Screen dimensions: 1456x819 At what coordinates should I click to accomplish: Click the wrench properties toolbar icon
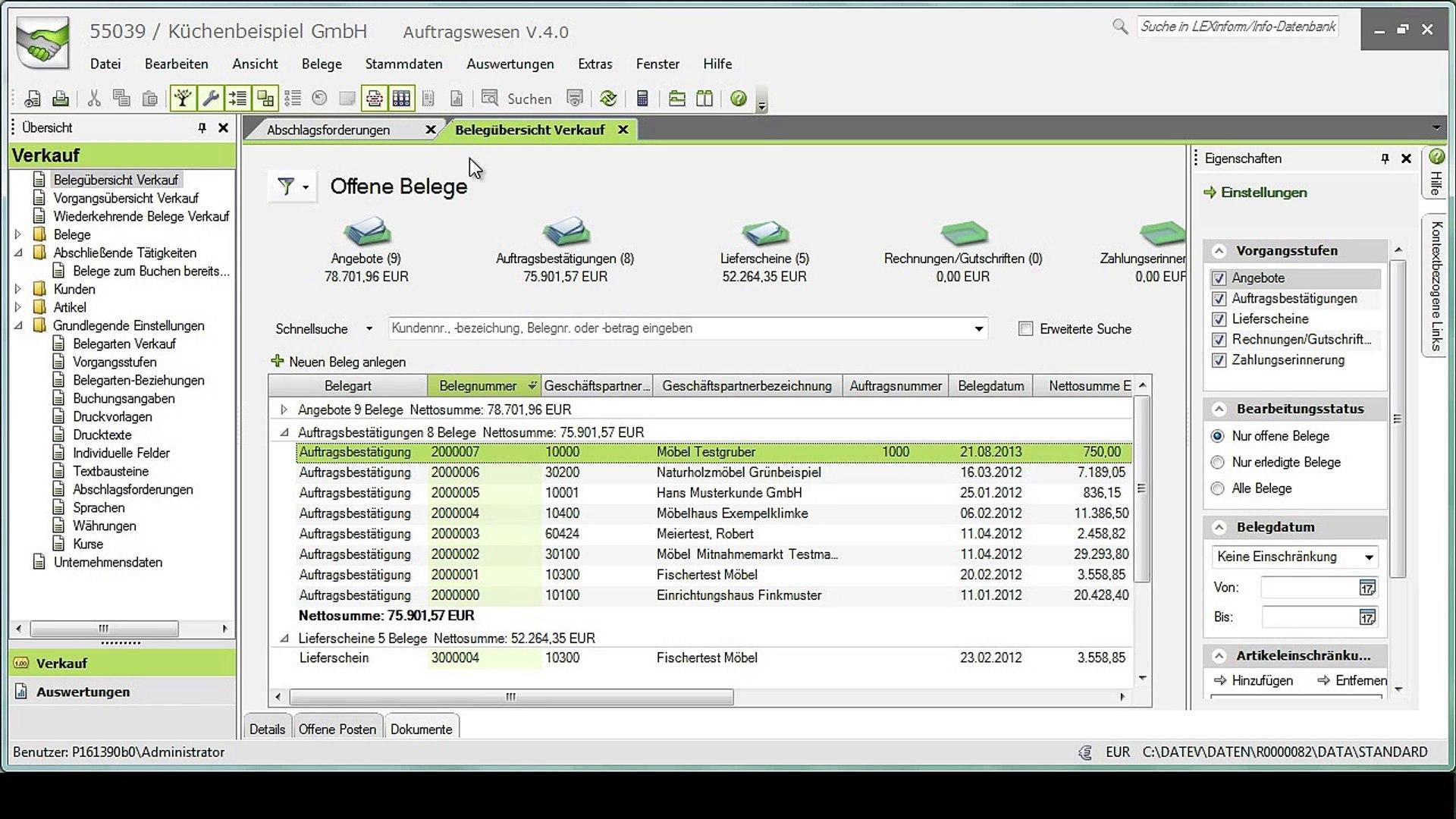pyautogui.click(x=211, y=99)
